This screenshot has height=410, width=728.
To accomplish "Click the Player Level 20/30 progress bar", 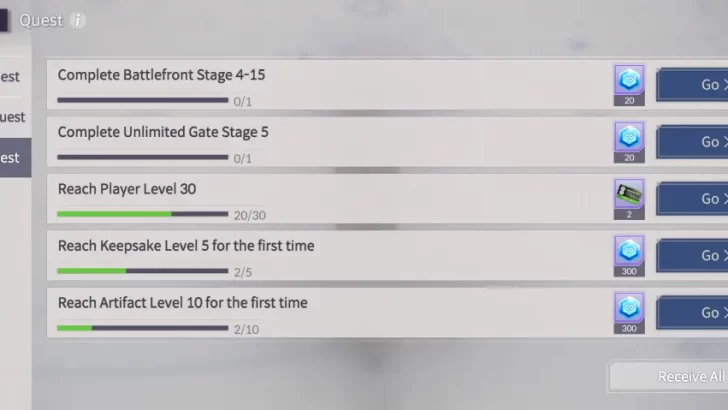I will pyautogui.click(x=142, y=214).
